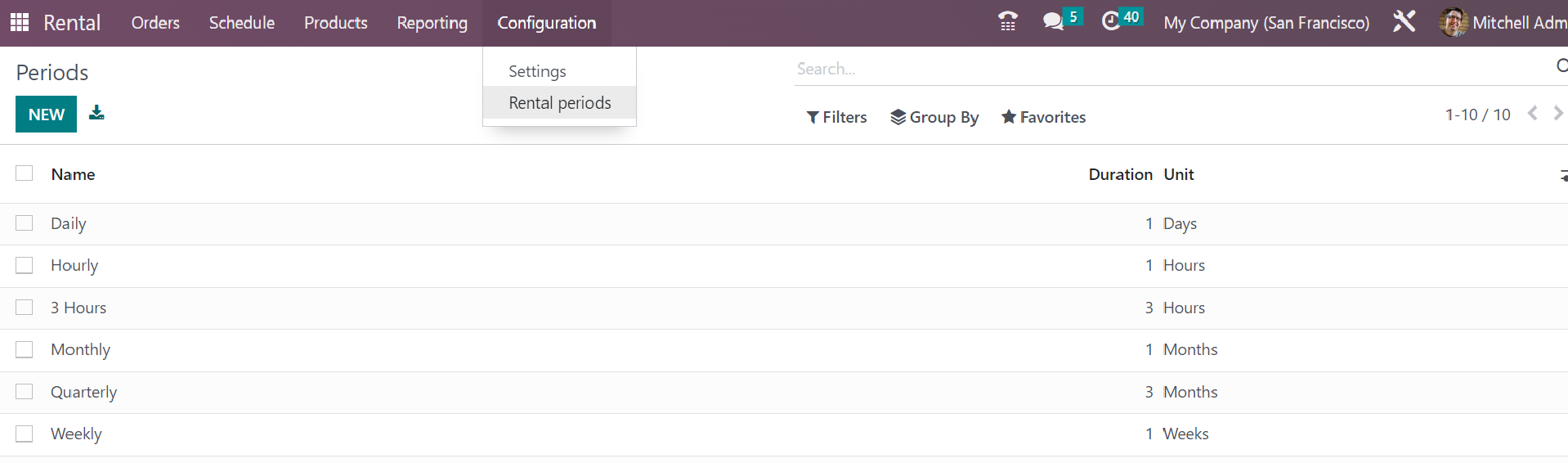Image resolution: width=1568 pixels, height=463 pixels.
Task: Click Mitchell Admin user avatar
Action: coord(1453,22)
